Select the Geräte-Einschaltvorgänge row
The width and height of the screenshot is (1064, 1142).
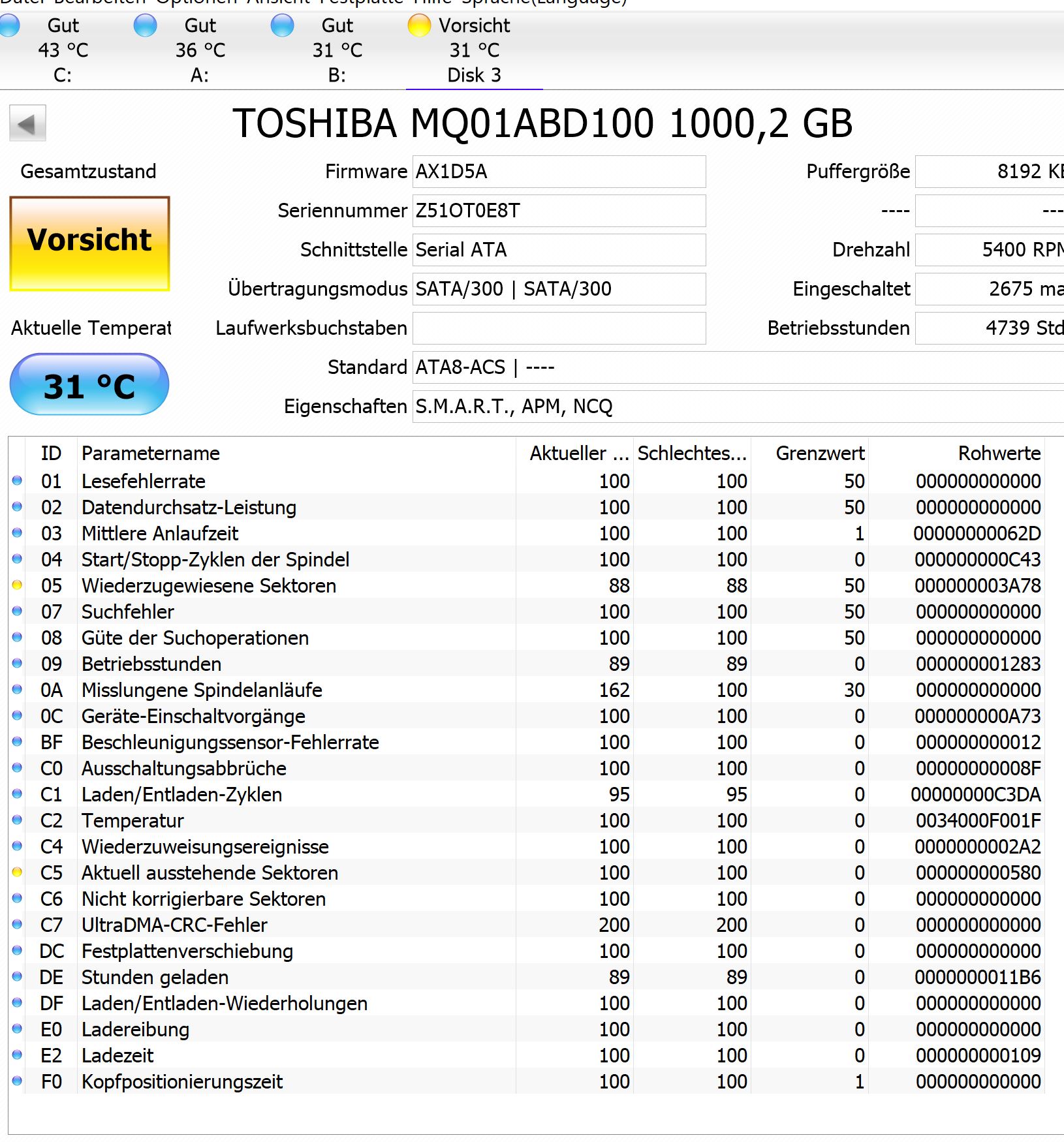click(527, 716)
